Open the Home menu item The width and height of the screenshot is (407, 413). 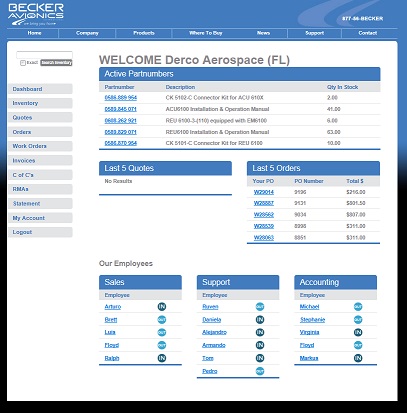34,33
